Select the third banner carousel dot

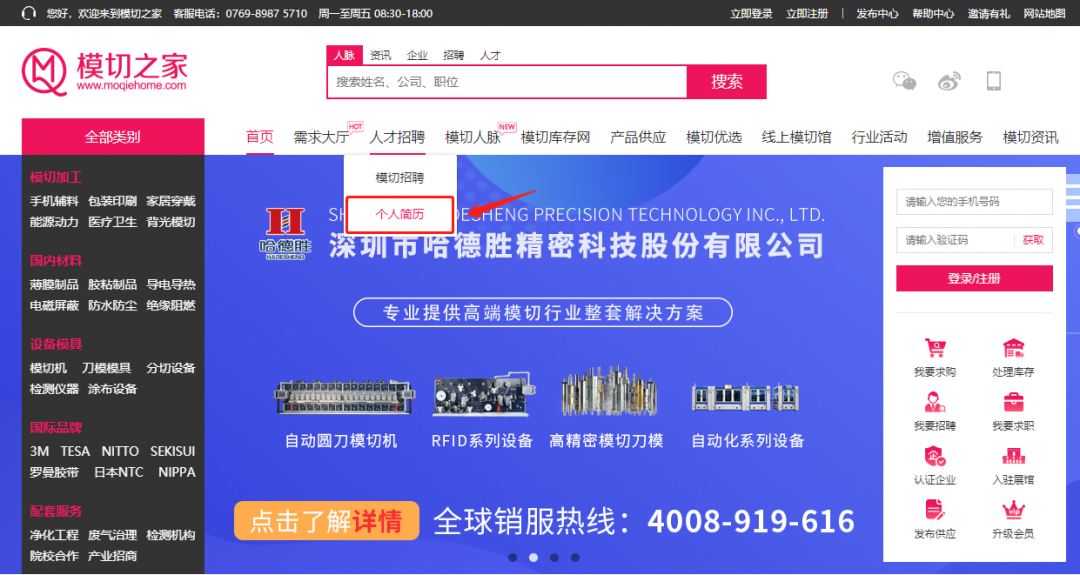pos(554,557)
